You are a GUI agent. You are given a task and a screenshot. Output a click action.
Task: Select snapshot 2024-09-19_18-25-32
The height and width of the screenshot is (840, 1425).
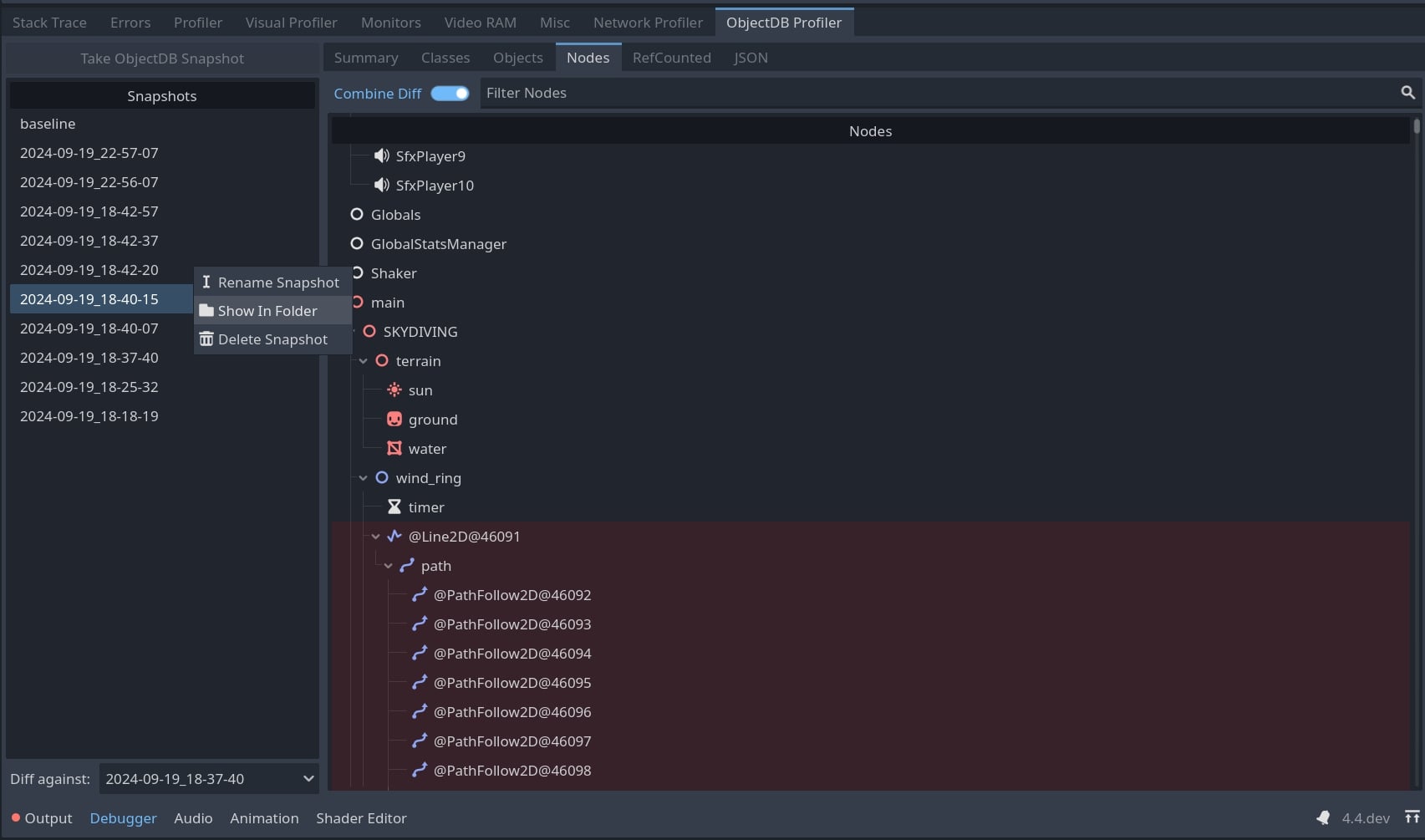coord(89,386)
